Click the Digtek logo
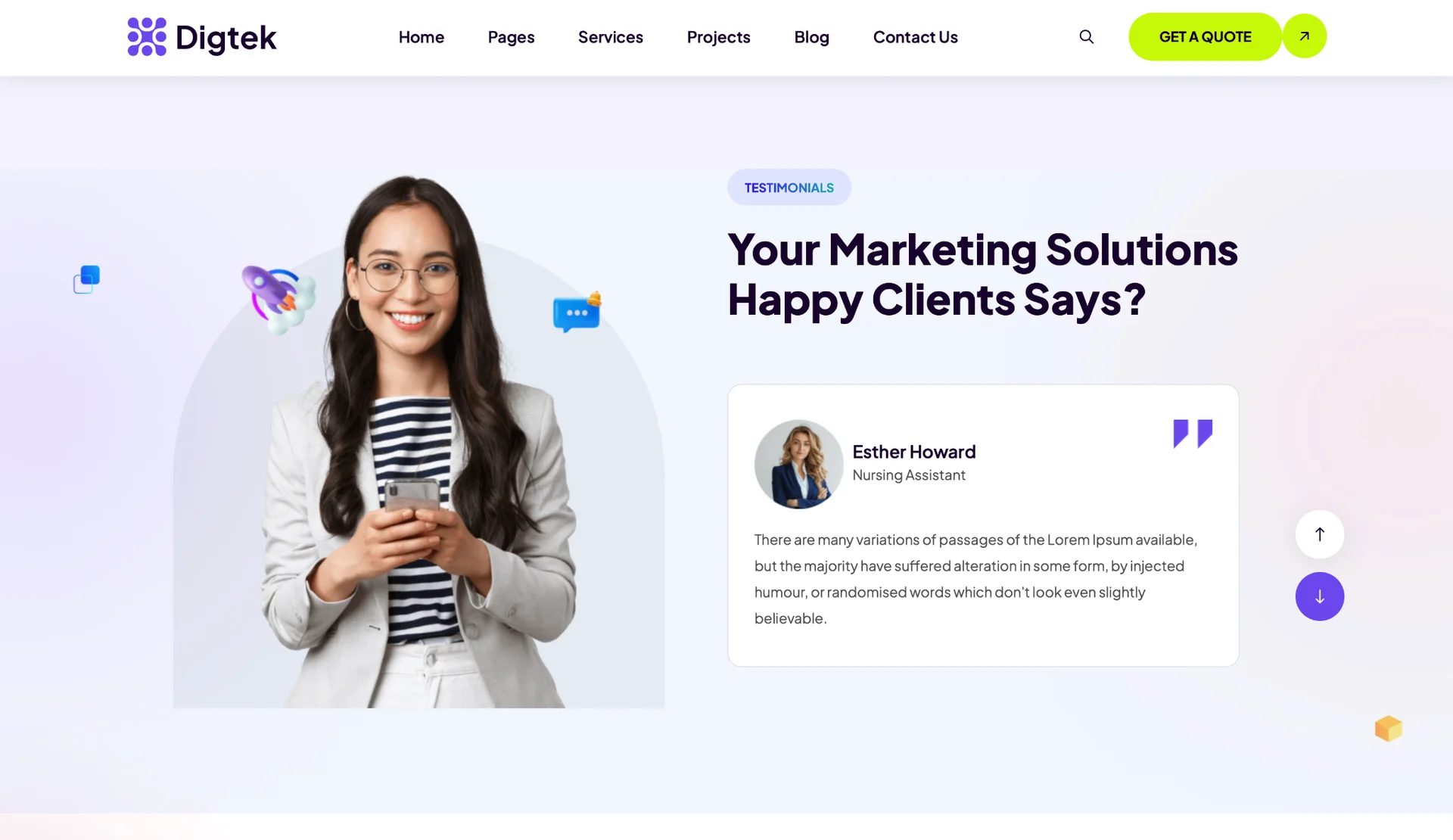 tap(202, 37)
